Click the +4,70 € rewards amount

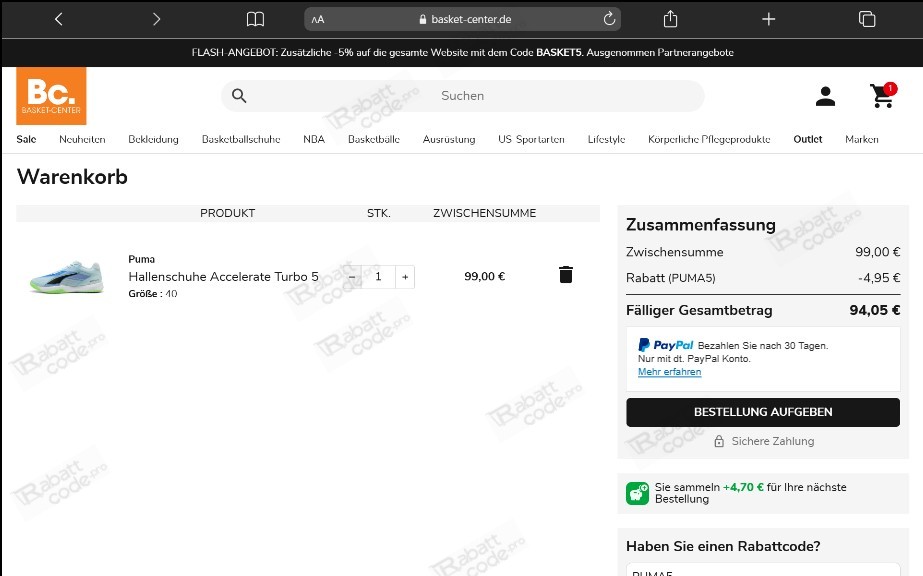[x=743, y=487]
